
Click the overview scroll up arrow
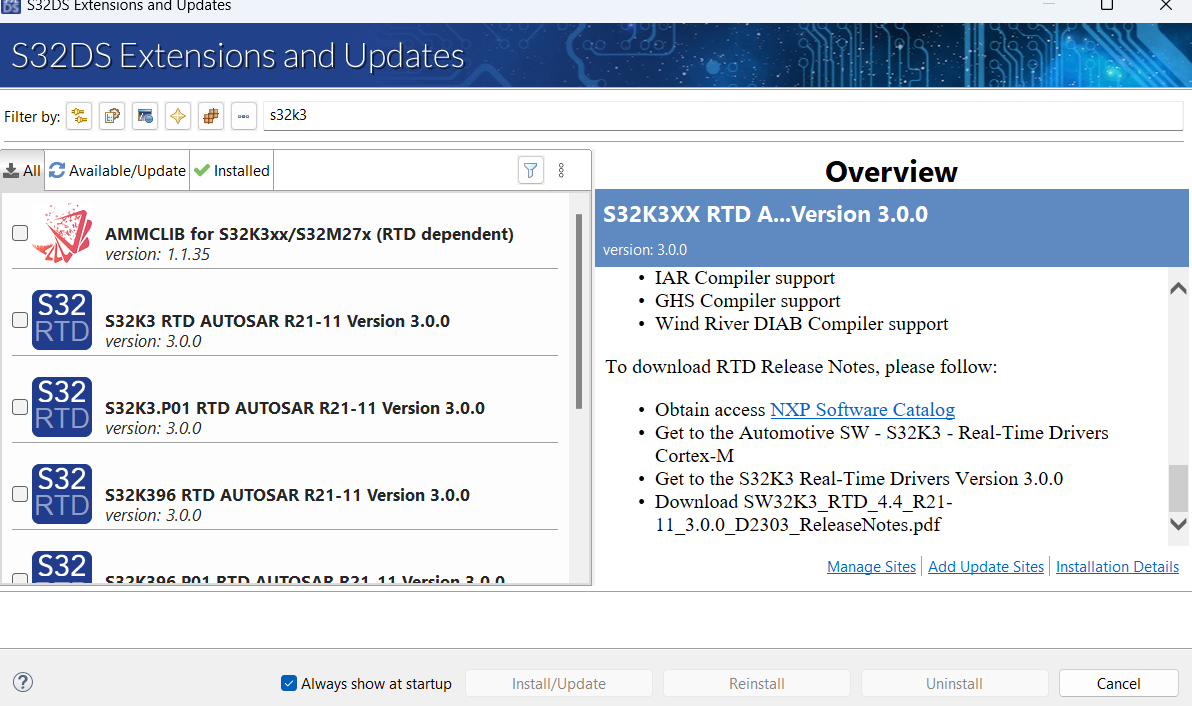pyautogui.click(x=1178, y=288)
